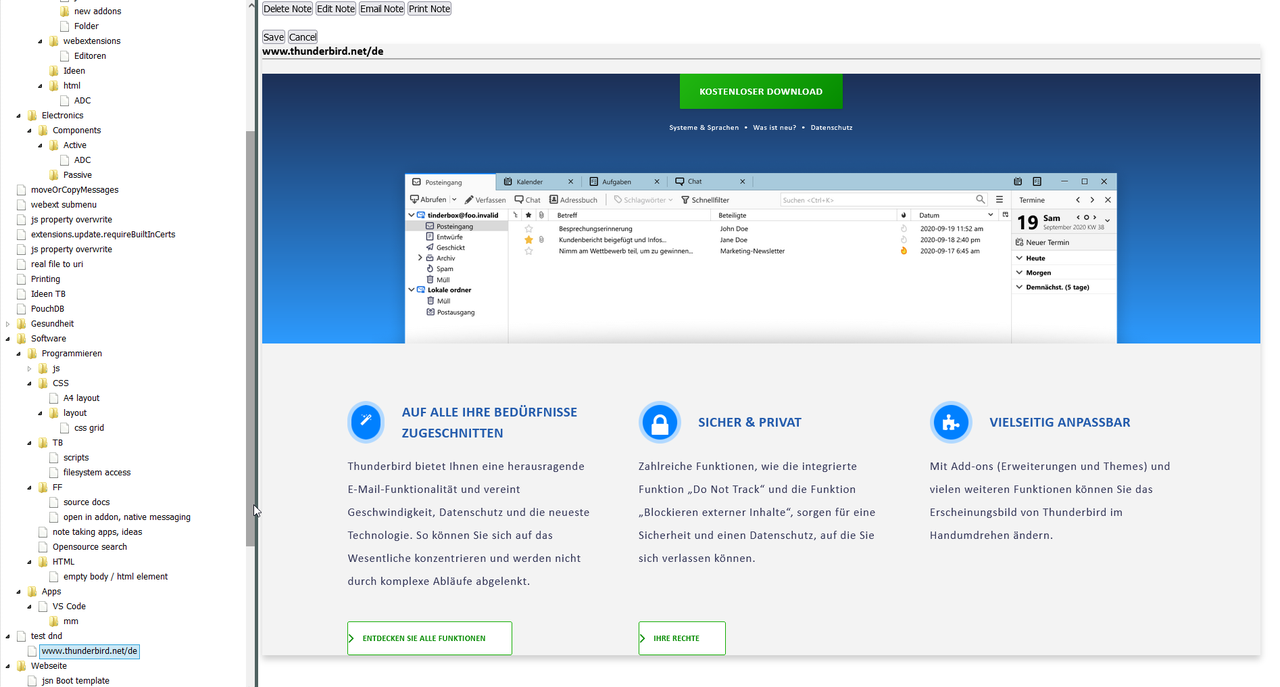Collapse the Webseite folder
The image size is (1280, 687).
tap(8, 666)
